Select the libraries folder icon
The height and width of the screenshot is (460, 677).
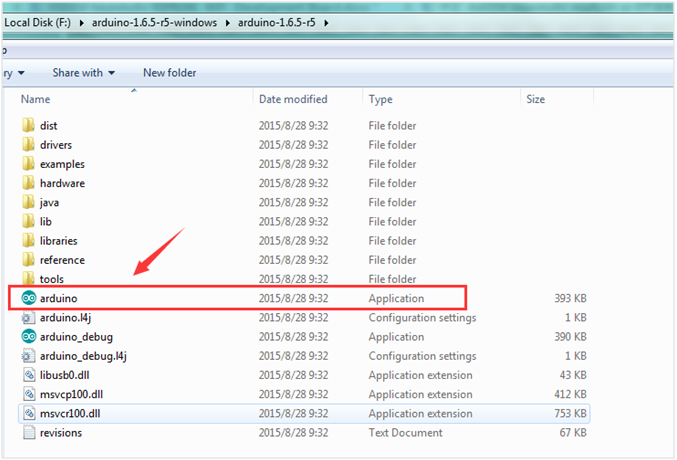click(28, 241)
